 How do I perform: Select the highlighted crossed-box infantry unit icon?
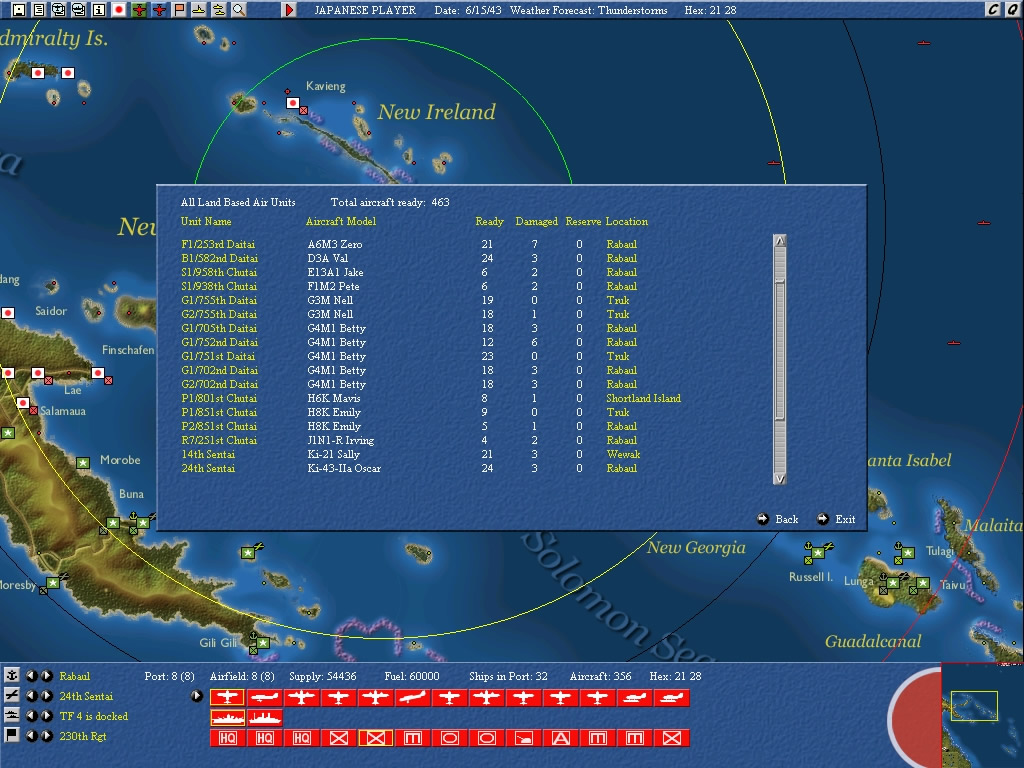pyautogui.click(x=376, y=738)
